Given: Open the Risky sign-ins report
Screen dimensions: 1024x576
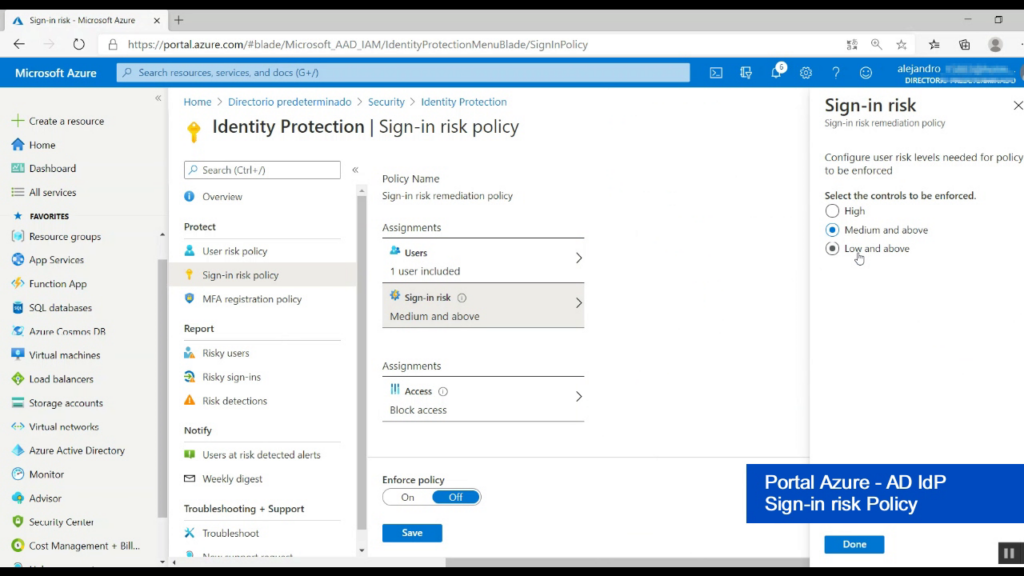Looking at the screenshot, I should pyautogui.click(x=231, y=377).
